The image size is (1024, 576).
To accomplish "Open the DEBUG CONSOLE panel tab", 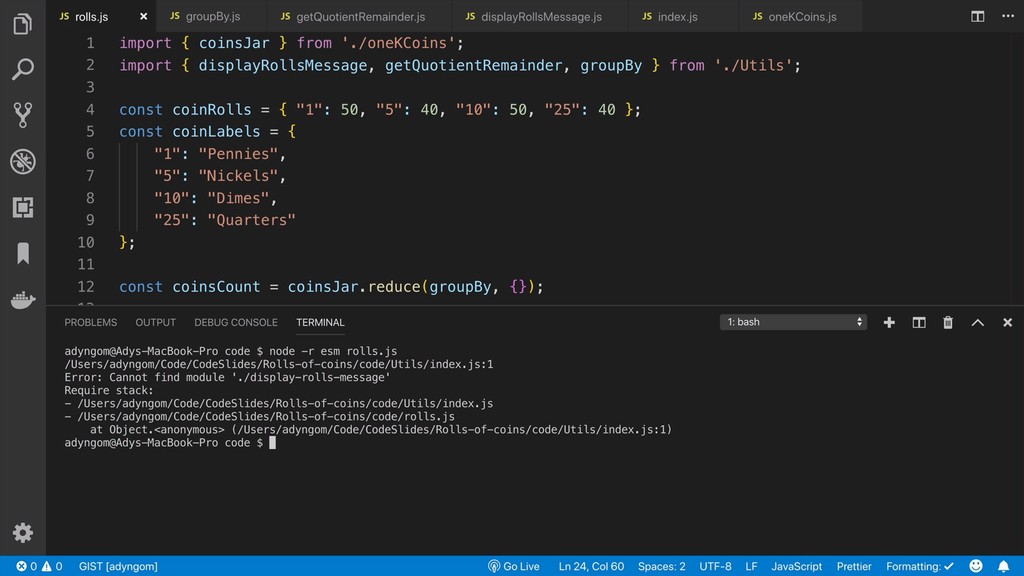I will coord(236,323).
